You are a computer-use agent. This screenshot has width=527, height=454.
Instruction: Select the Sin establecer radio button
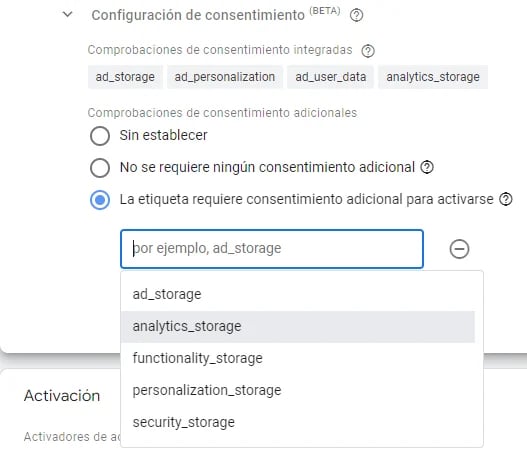coord(100,136)
